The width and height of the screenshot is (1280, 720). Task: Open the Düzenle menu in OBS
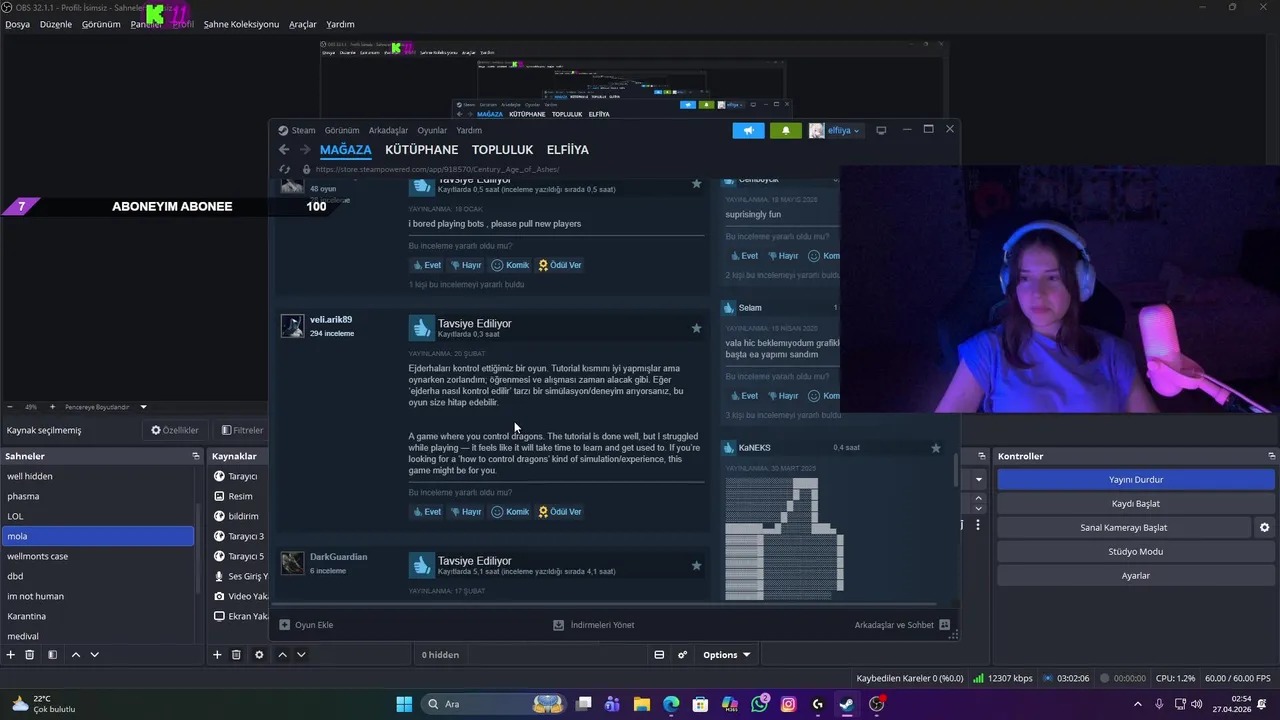pos(56,24)
